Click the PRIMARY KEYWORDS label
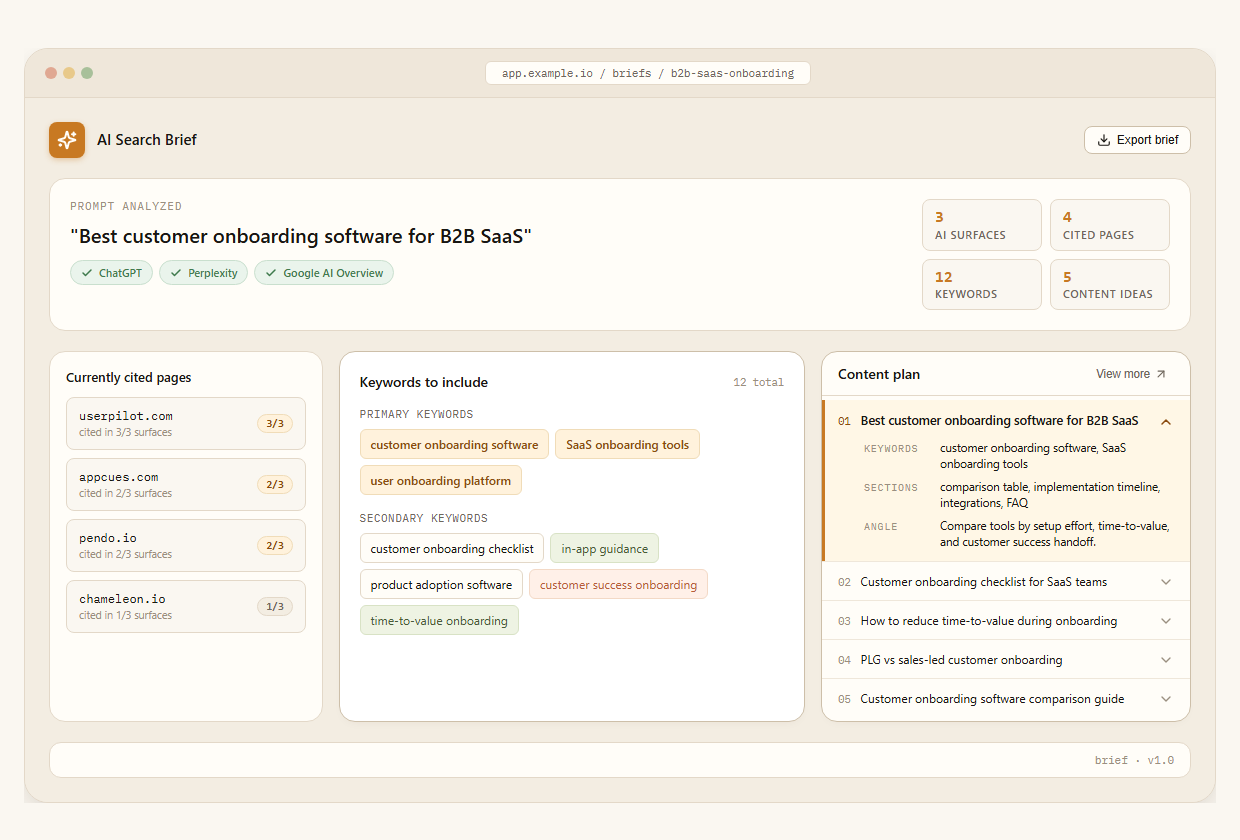The image size is (1240, 840). coord(417,414)
